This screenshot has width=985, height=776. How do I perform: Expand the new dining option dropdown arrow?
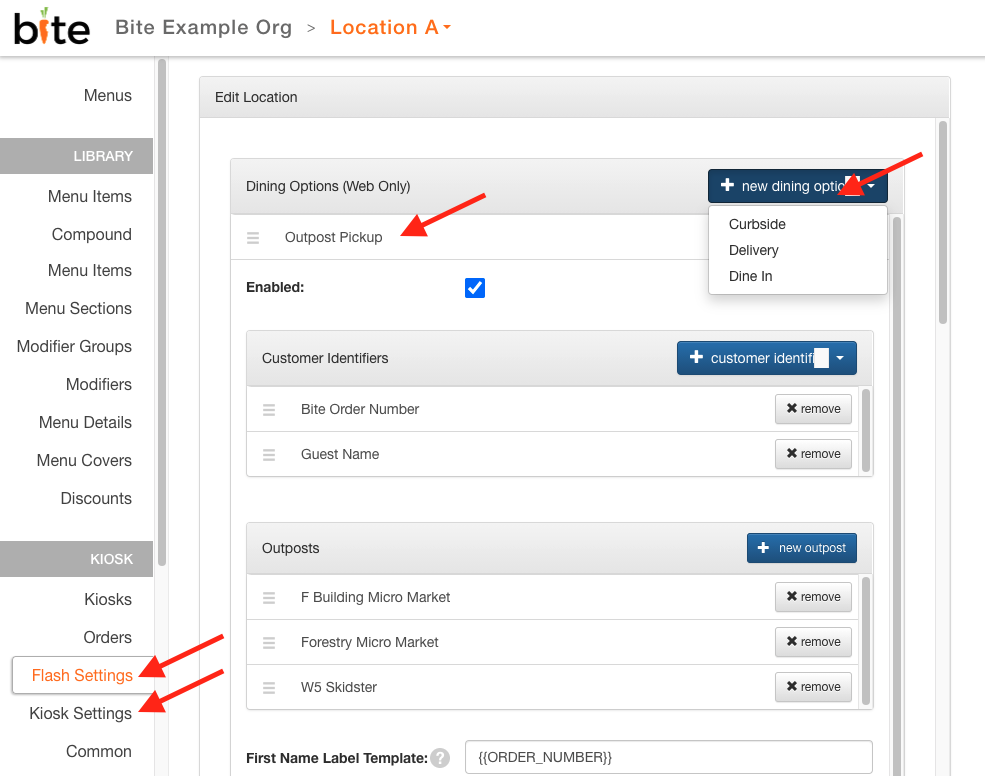(x=871, y=186)
